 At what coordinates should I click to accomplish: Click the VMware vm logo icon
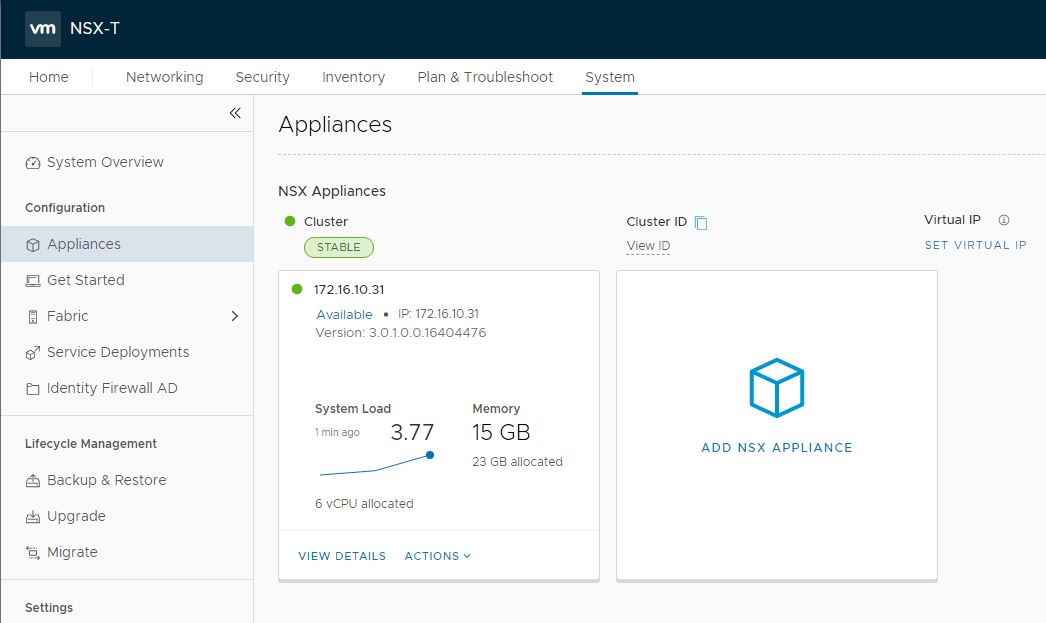pyautogui.click(x=42, y=29)
